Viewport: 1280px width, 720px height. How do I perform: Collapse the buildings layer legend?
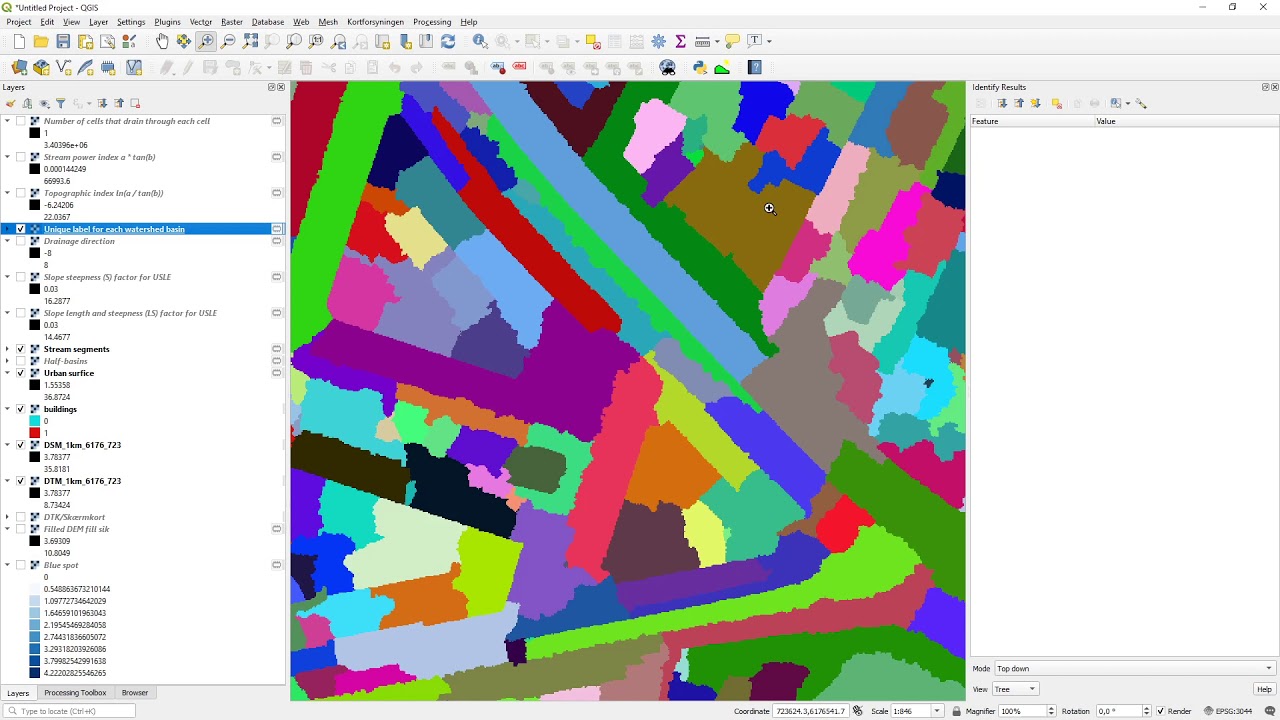pos(8,409)
